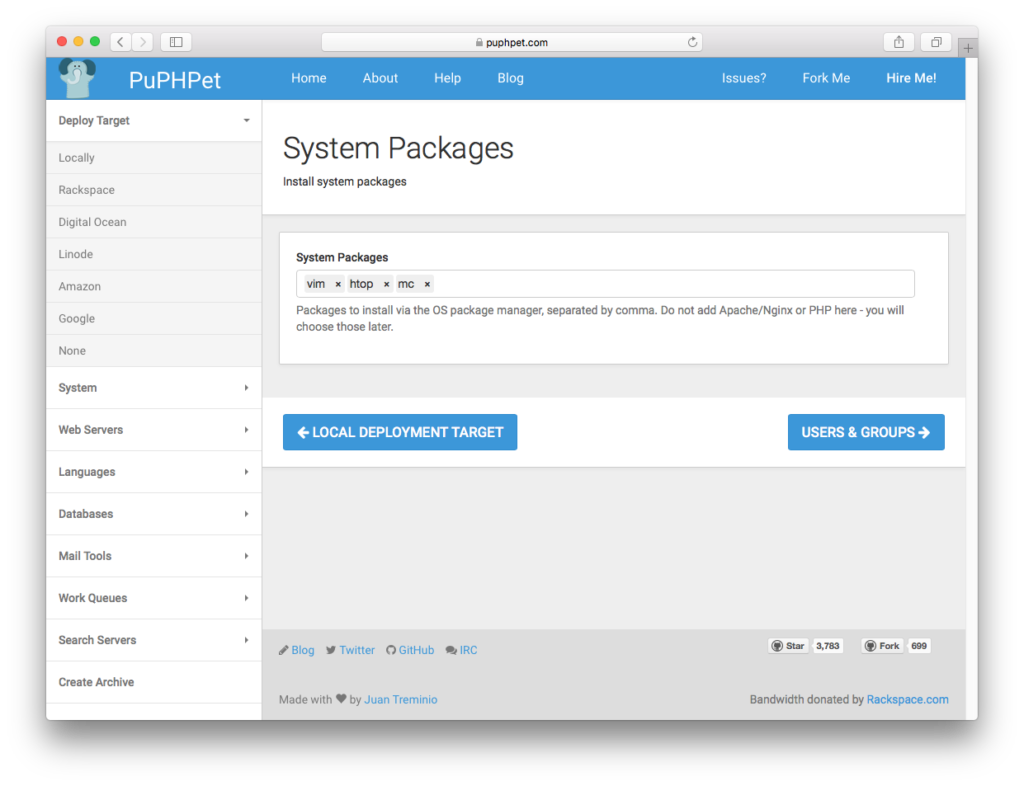The image size is (1024, 786).
Task: Select Rackspace deploy target
Action: tap(154, 190)
